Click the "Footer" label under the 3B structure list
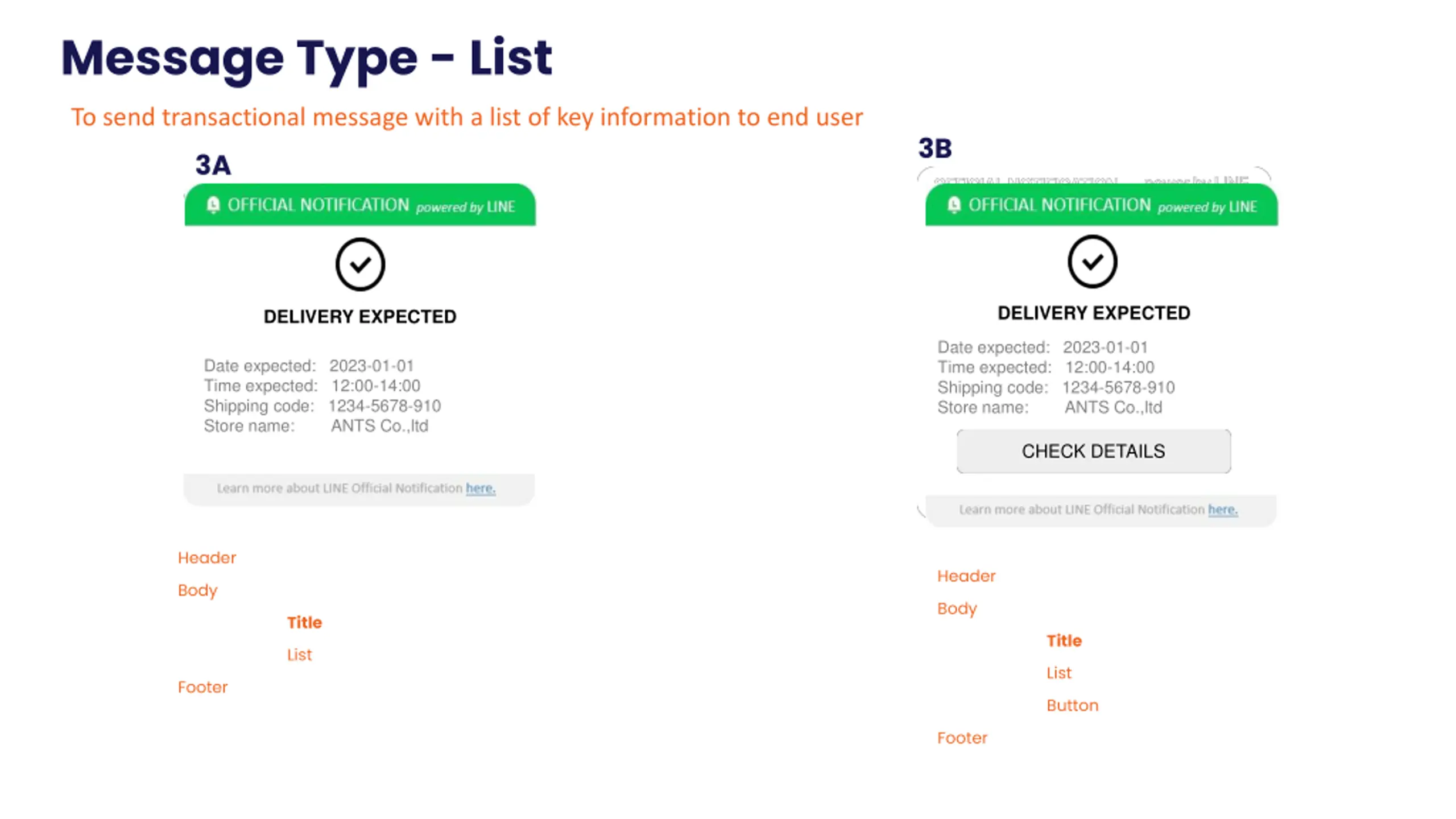 pos(962,738)
